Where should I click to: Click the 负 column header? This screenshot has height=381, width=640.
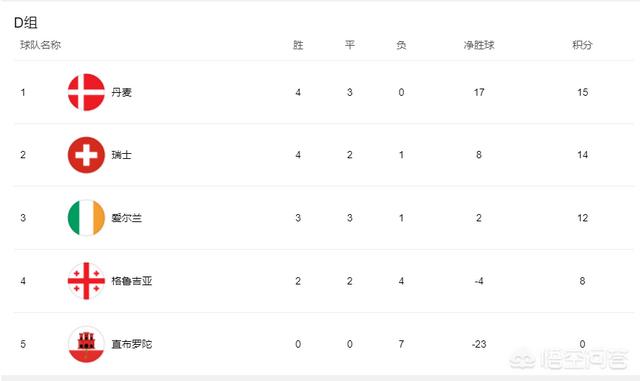click(401, 45)
